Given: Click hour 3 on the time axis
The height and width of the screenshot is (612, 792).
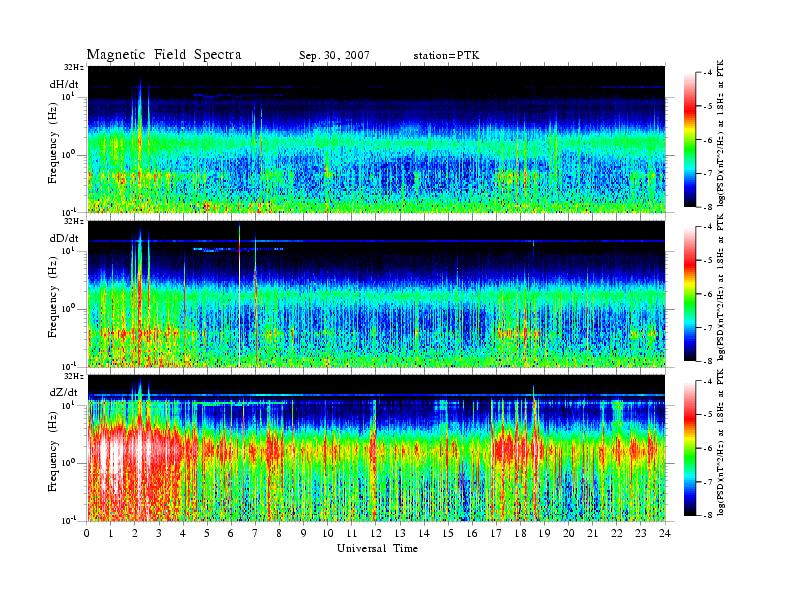Looking at the screenshot, I should (159, 534).
